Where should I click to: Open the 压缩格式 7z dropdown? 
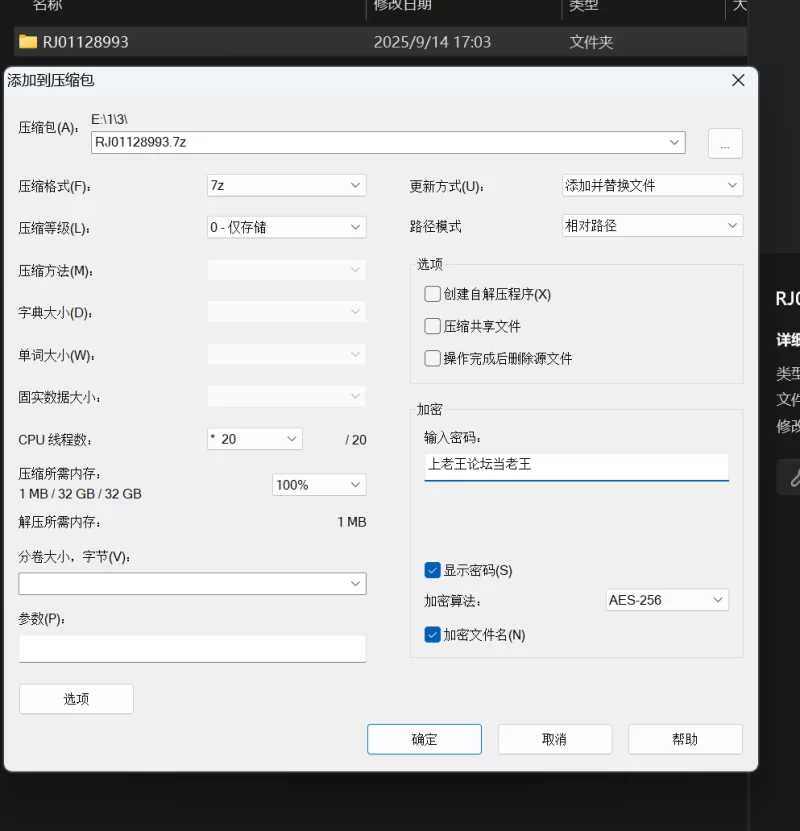point(286,185)
